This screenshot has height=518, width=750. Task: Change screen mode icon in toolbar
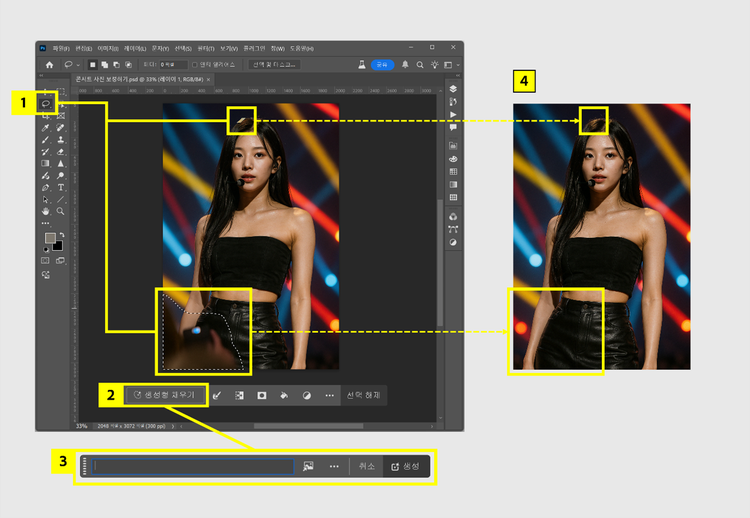pyautogui.click(x=60, y=261)
